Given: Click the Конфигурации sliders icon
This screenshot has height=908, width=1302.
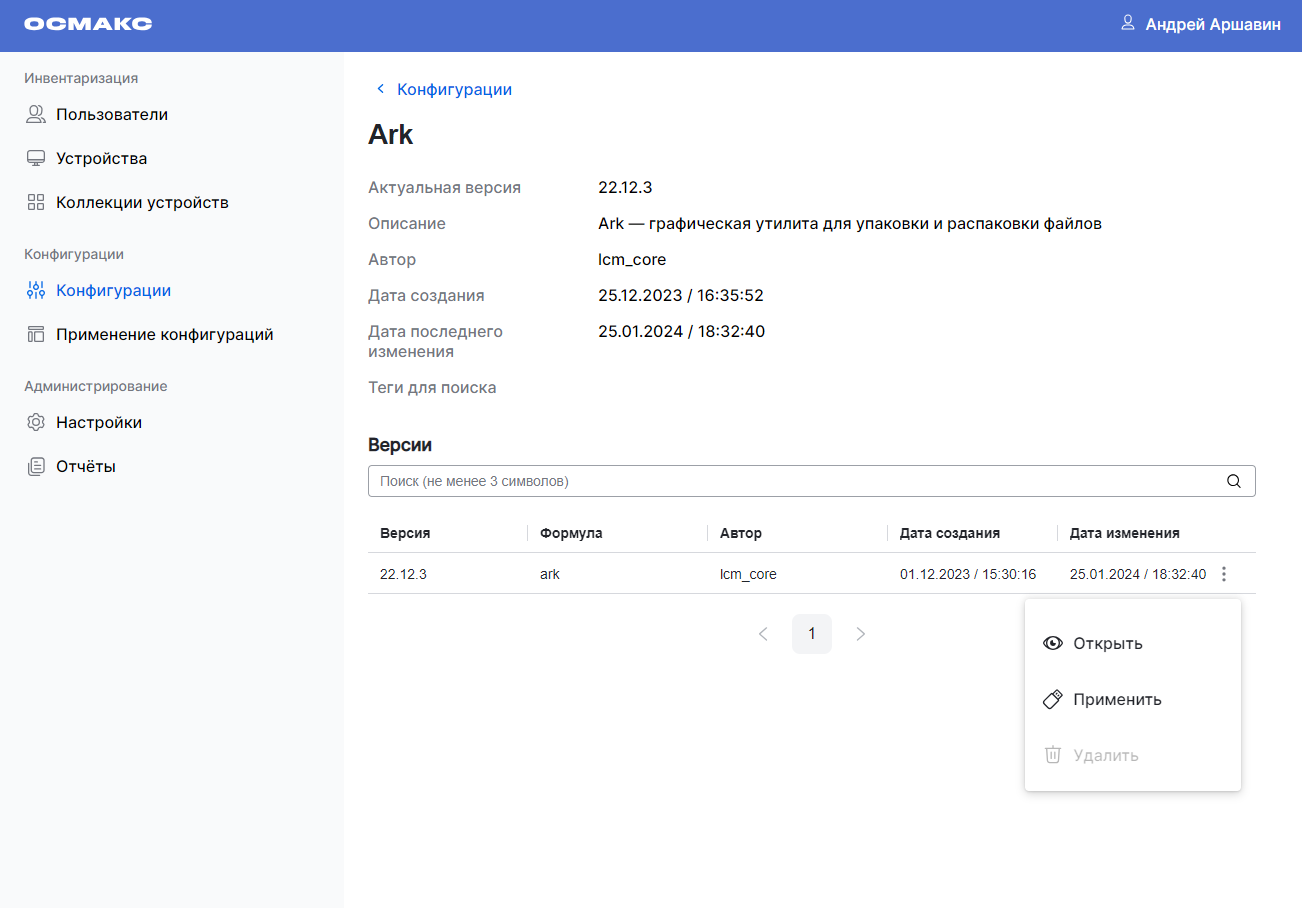Looking at the screenshot, I should [x=36, y=290].
